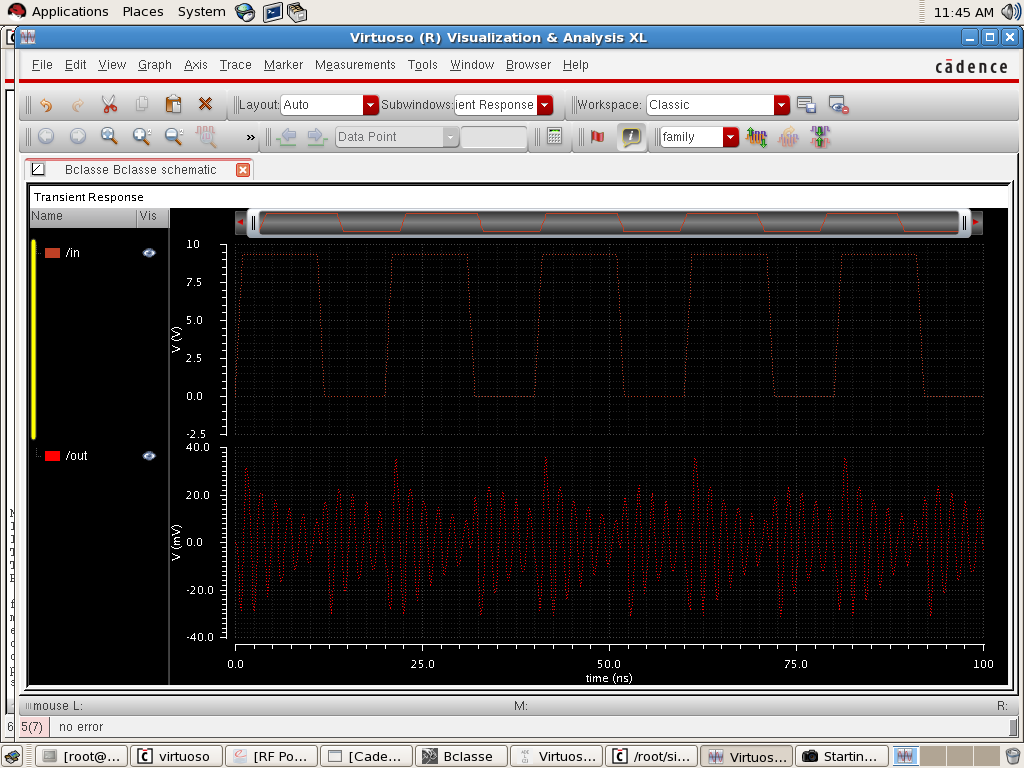Click the delete X icon in toolbar
Viewport: 1024px width, 768px height.
coord(205,104)
